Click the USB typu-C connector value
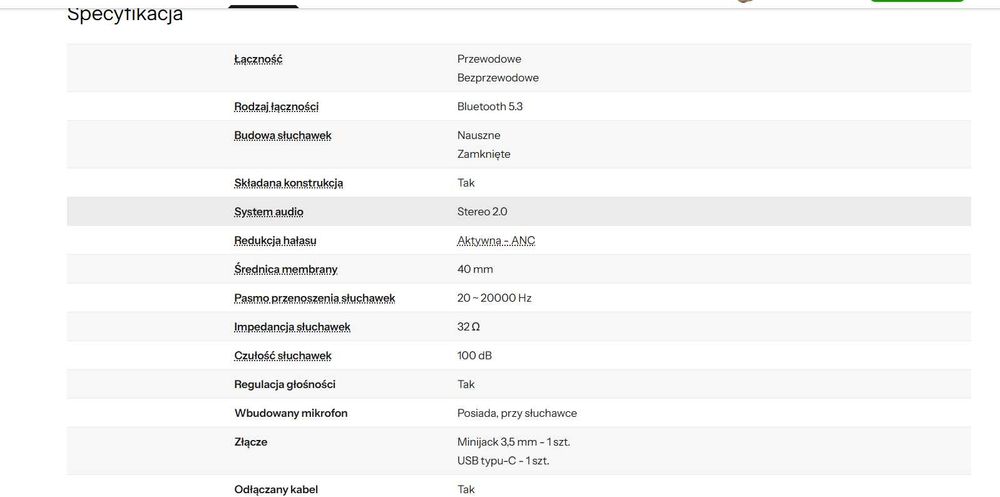Screen dimensions: 1000x497 (x=503, y=461)
